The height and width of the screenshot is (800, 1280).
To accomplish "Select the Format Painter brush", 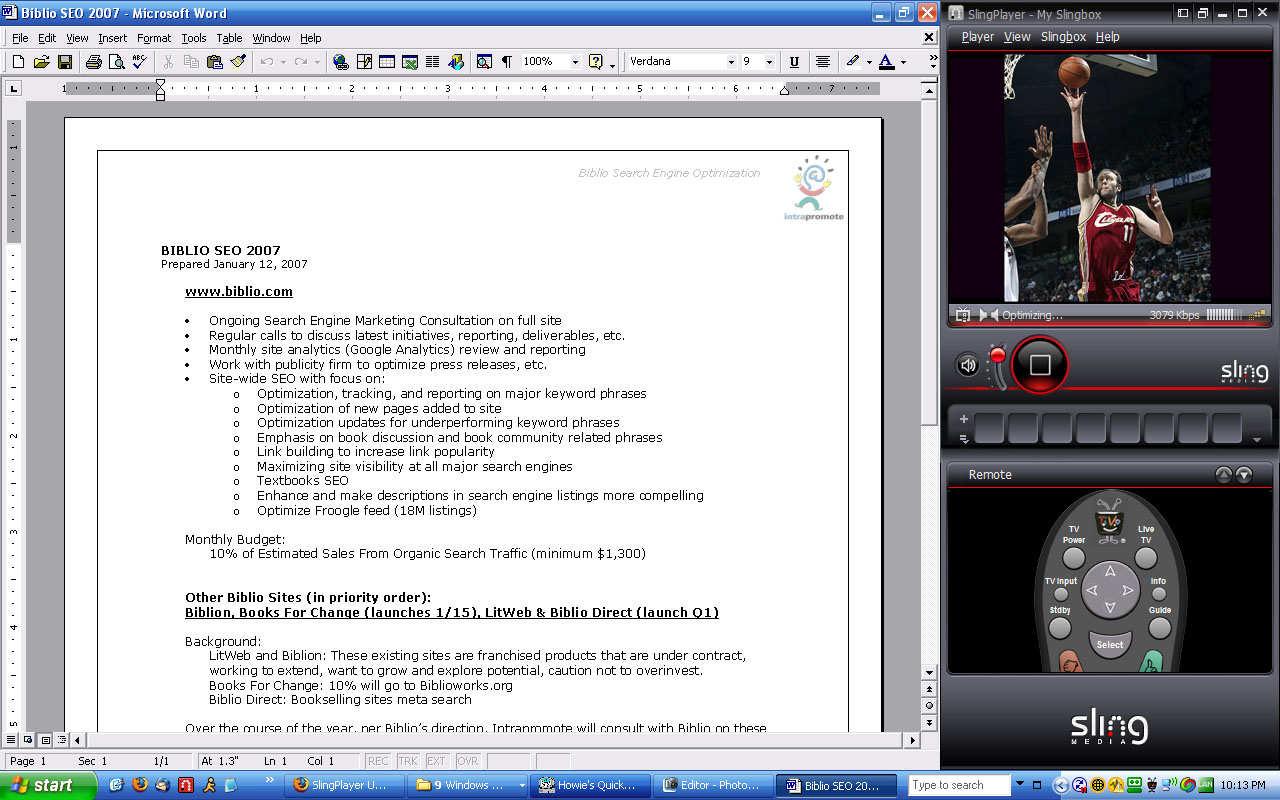I will pos(237,62).
